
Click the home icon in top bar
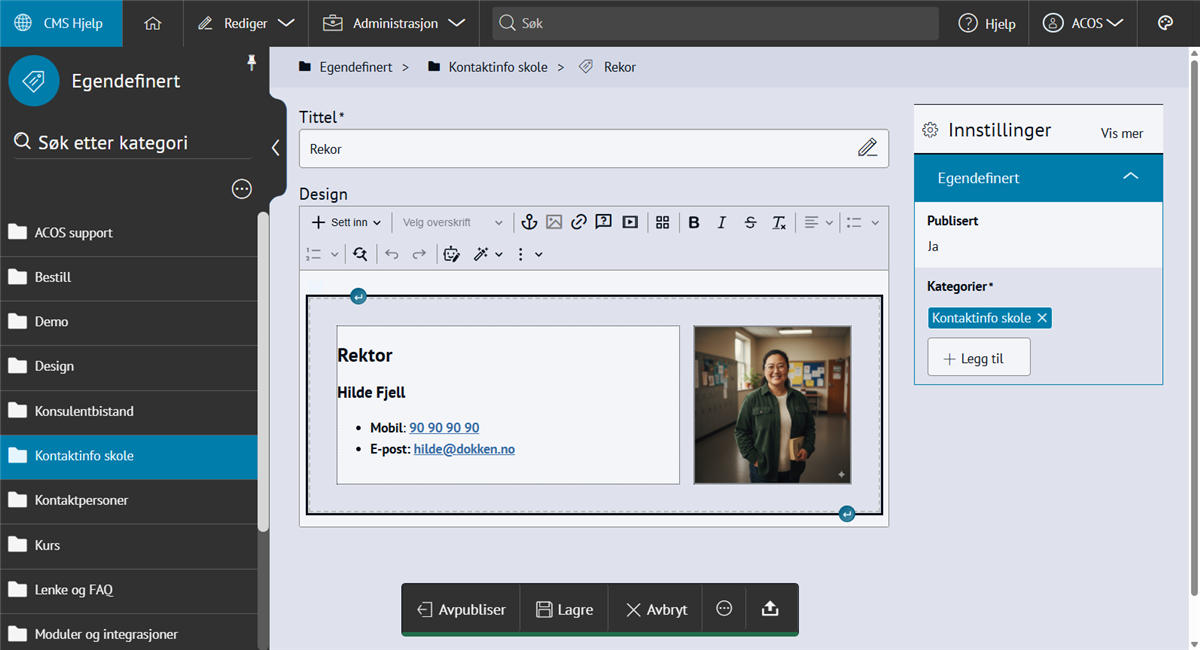153,23
